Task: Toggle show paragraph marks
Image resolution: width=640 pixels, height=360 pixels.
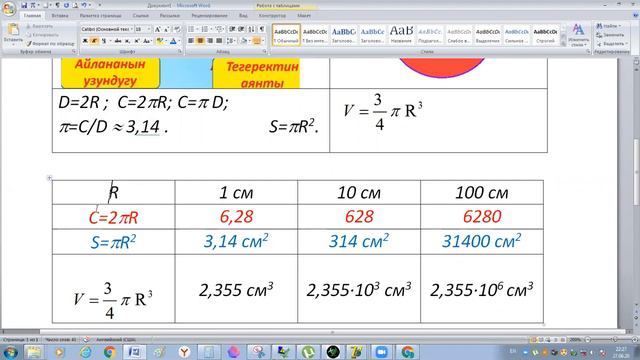Action: (262, 29)
